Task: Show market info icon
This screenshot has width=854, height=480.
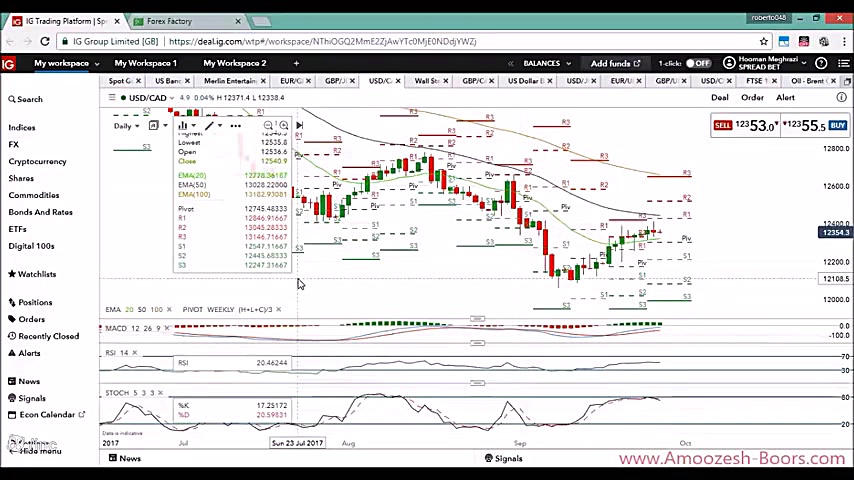Action: pyautogui.click(x=841, y=98)
